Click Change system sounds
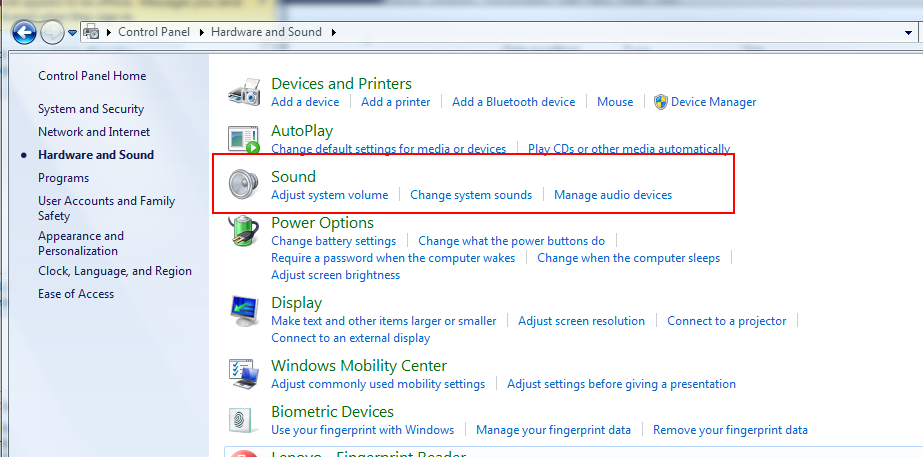923x457 pixels. tap(471, 195)
